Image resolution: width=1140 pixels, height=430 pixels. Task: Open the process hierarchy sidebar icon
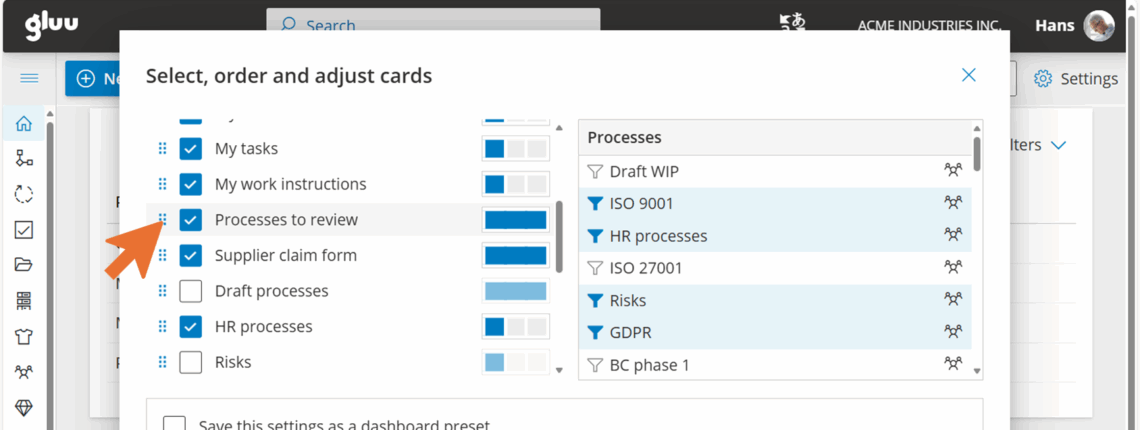24,158
